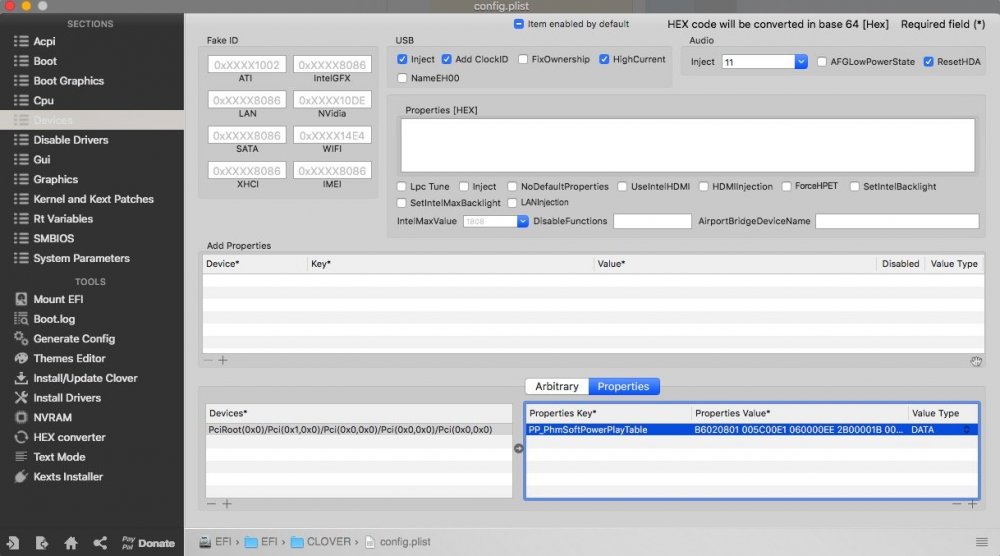This screenshot has height=556, width=1000.
Task: Enable the Lpc Tune checkbox
Action: click(401, 187)
